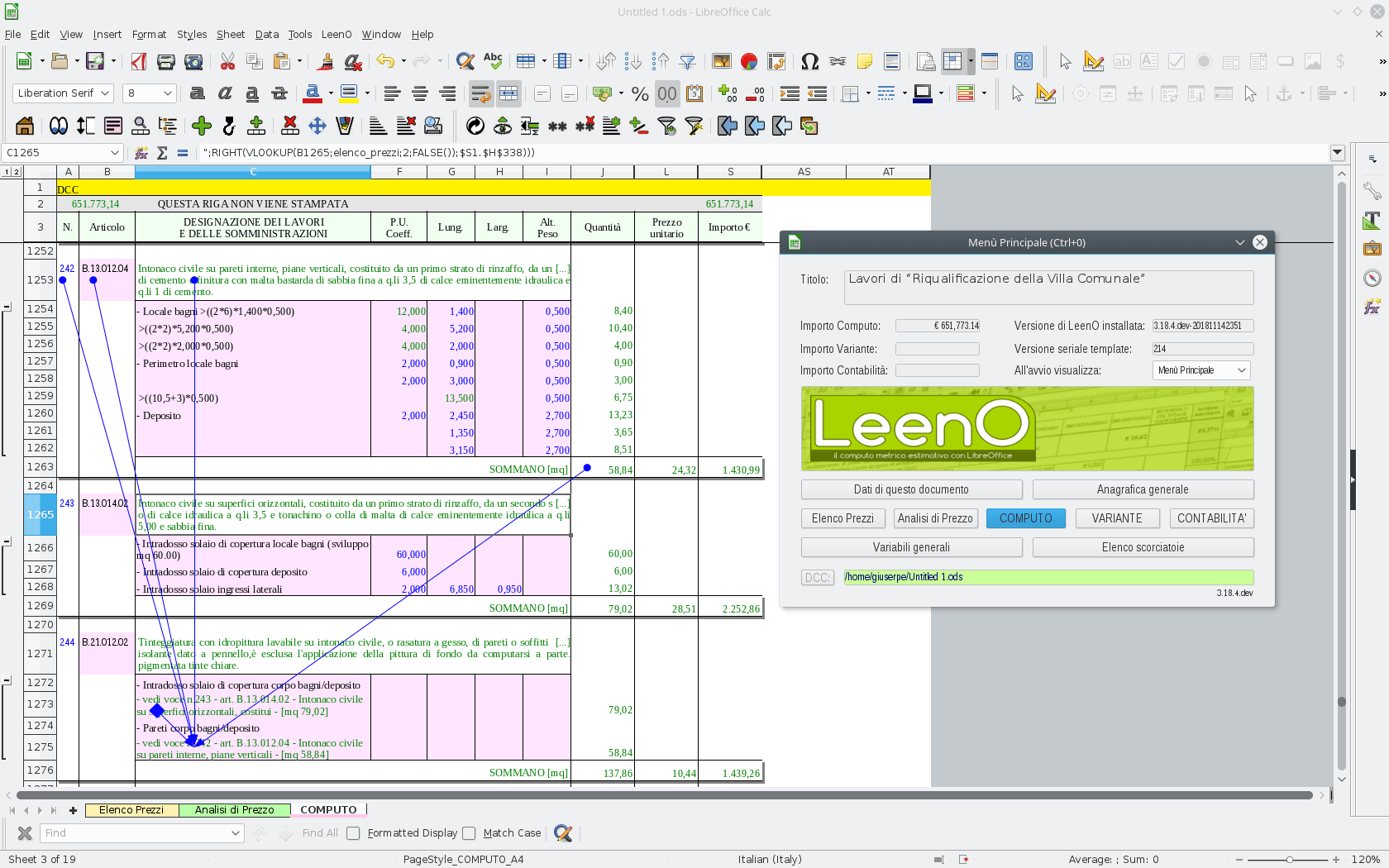Toggle the Wrap Text icon
1389x868 pixels.
[x=480, y=93]
